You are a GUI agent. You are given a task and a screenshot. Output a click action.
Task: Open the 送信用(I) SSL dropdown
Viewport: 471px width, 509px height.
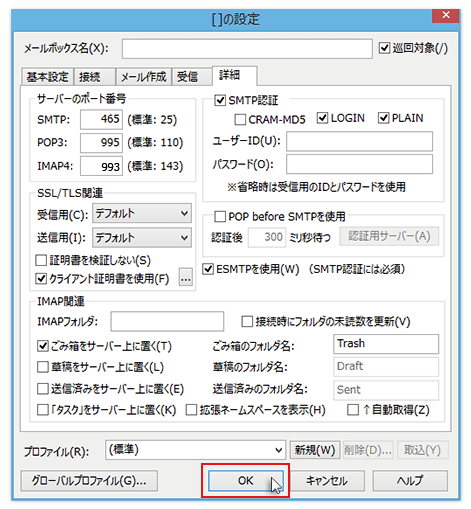(x=142, y=237)
